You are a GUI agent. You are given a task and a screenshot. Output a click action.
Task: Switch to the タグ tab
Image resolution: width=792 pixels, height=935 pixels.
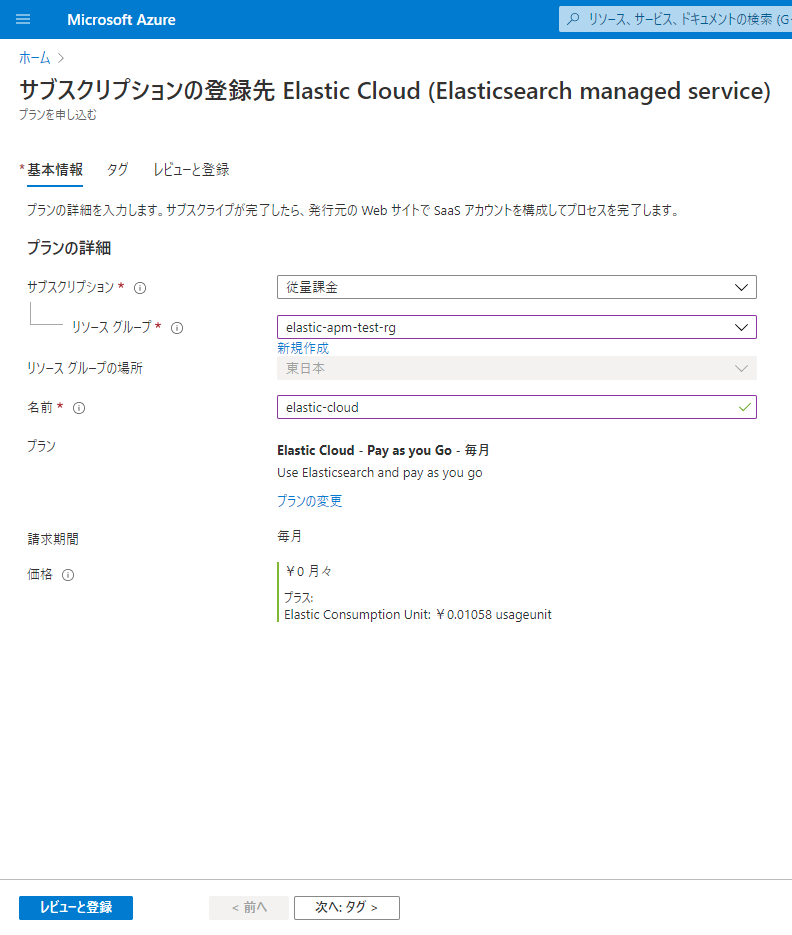(x=117, y=170)
